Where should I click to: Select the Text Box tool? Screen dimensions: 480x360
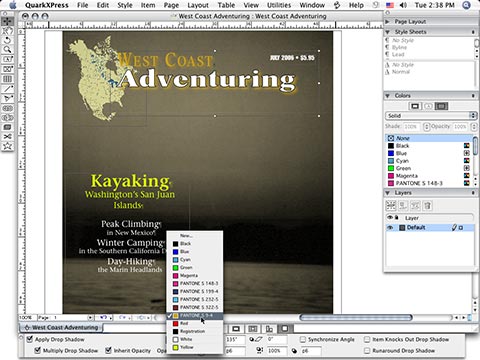click(x=7, y=59)
